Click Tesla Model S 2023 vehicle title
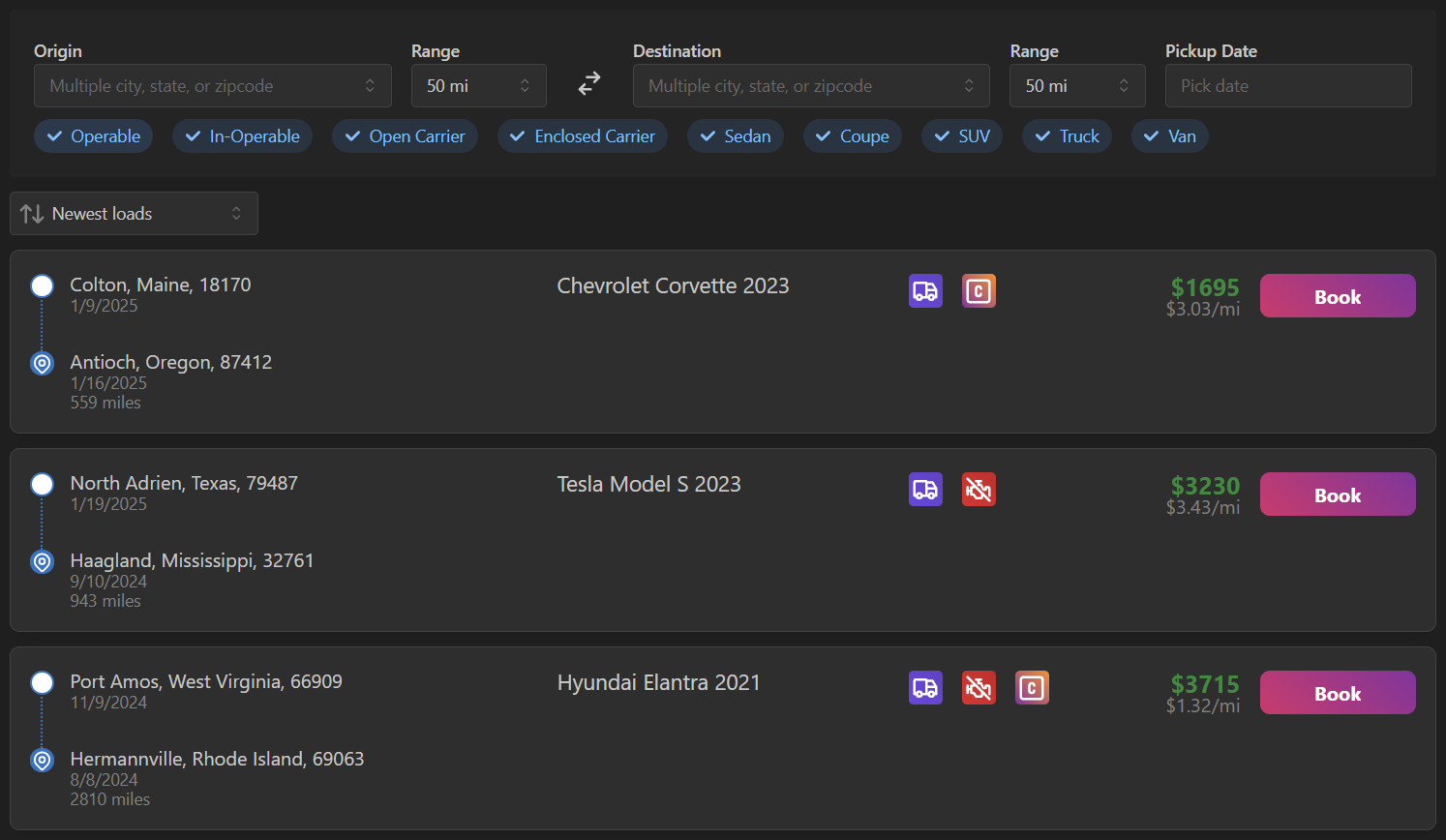Image resolution: width=1446 pixels, height=840 pixels. [648, 484]
